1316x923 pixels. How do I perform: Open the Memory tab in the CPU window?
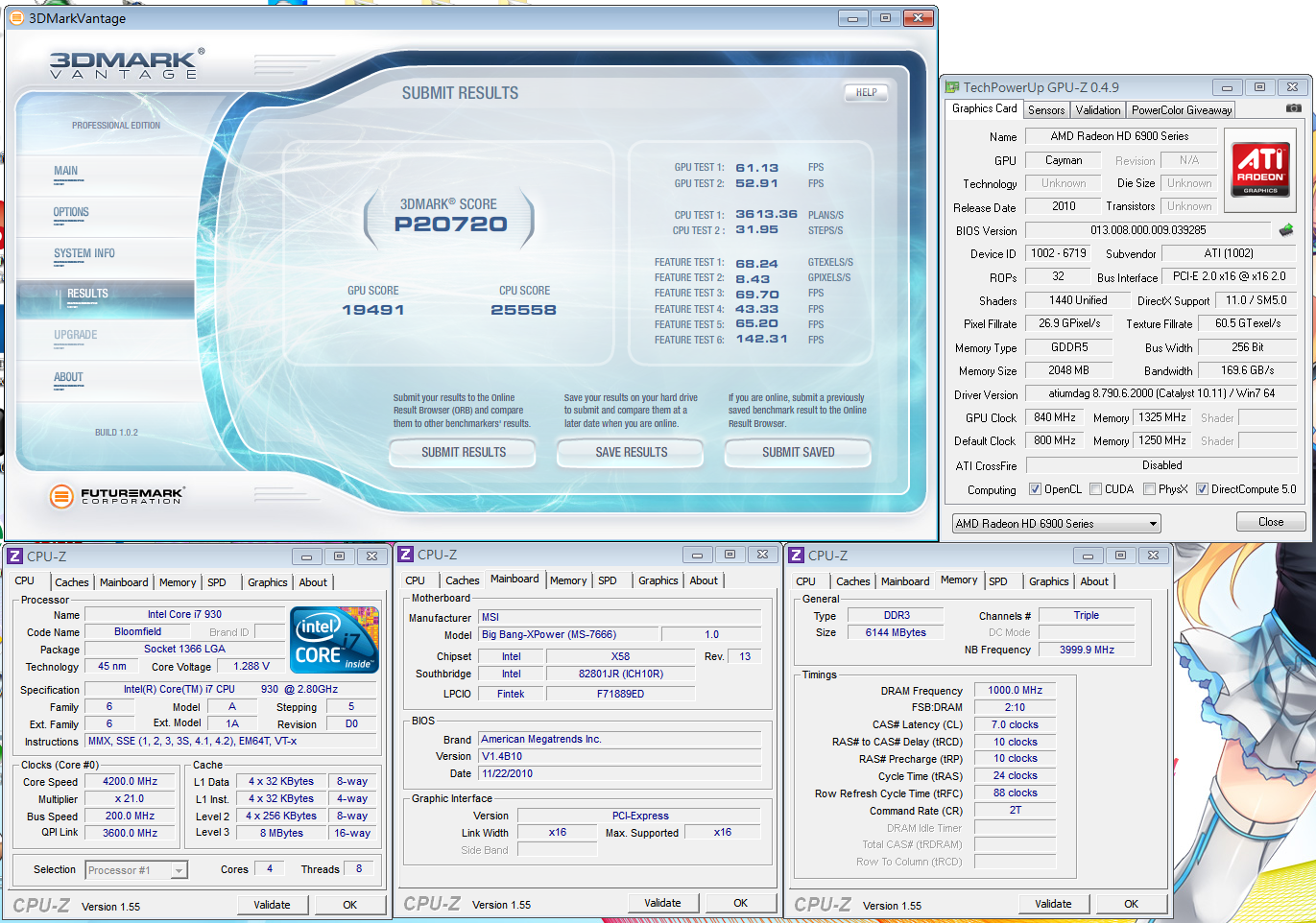coord(178,582)
